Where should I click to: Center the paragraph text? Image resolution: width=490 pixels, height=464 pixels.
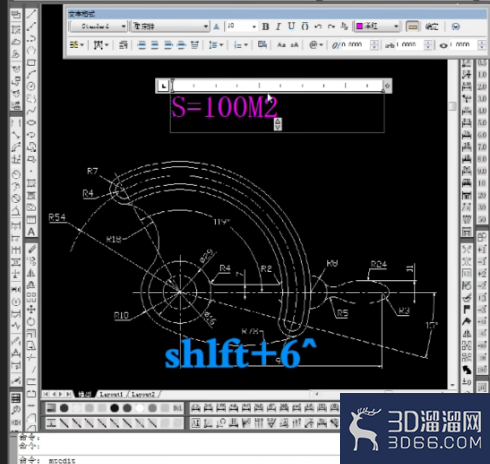(x=155, y=45)
